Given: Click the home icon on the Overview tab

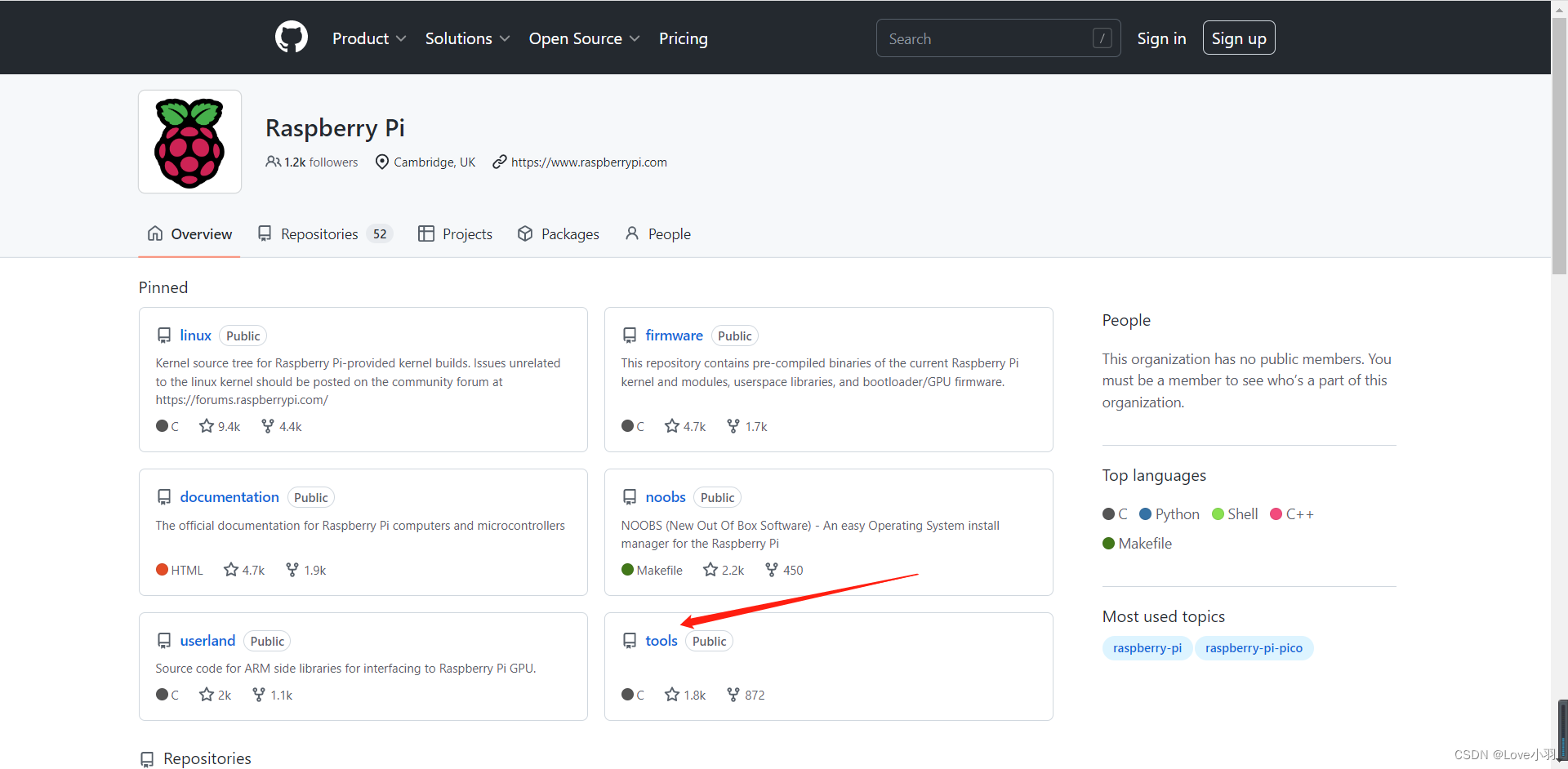Looking at the screenshot, I should point(155,233).
